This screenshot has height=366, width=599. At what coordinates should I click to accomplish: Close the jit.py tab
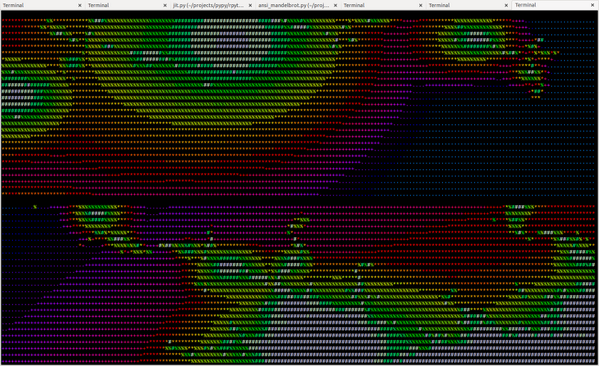[250, 5]
